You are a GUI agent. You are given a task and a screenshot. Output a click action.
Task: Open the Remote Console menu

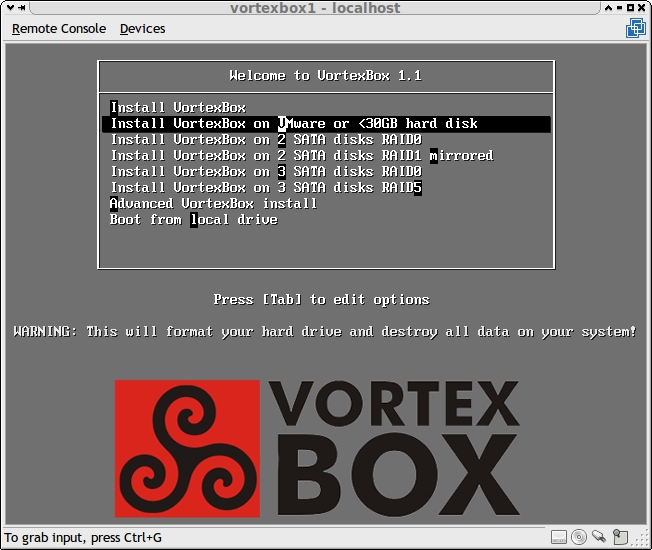pyautogui.click(x=59, y=29)
